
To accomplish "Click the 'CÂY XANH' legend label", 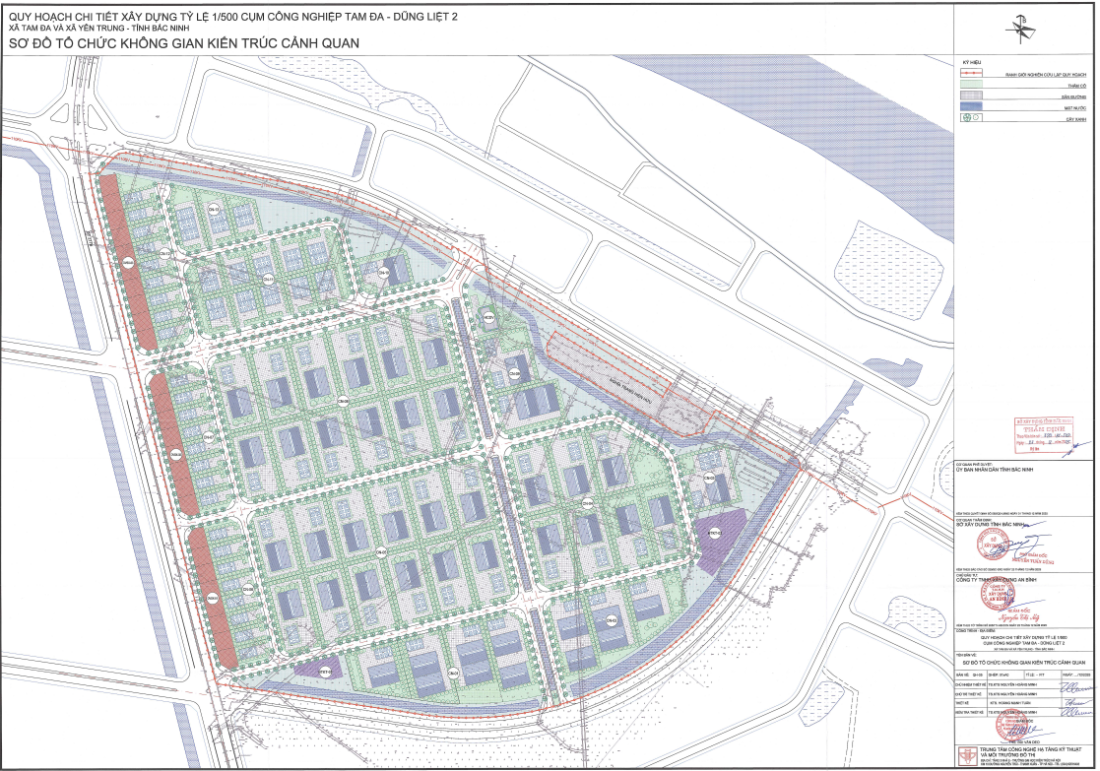I will (1076, 119).
